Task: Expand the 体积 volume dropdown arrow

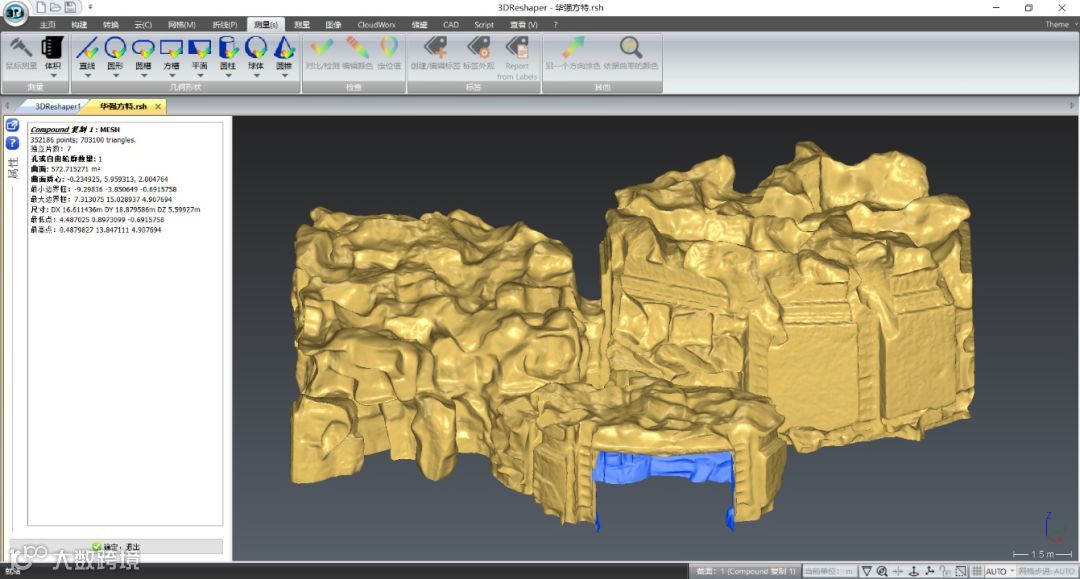Action: click(x=53, y=76)
